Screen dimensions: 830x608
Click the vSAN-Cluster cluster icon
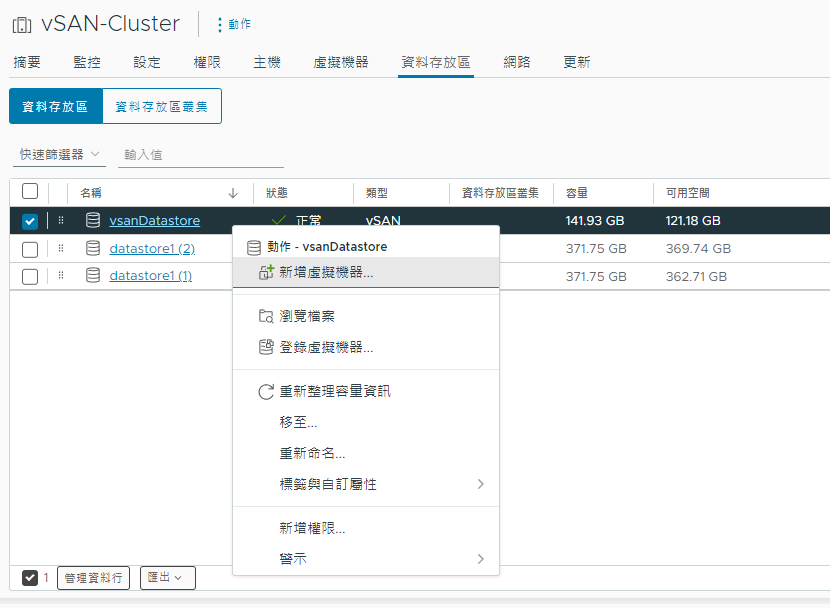click(22, 24)
